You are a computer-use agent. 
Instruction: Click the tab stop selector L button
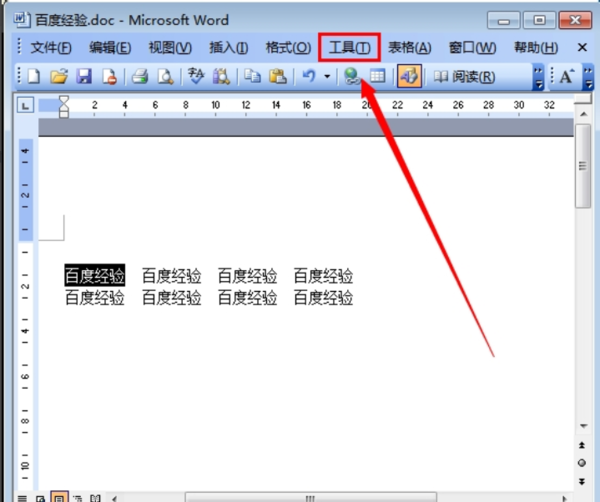click(26, 105)
